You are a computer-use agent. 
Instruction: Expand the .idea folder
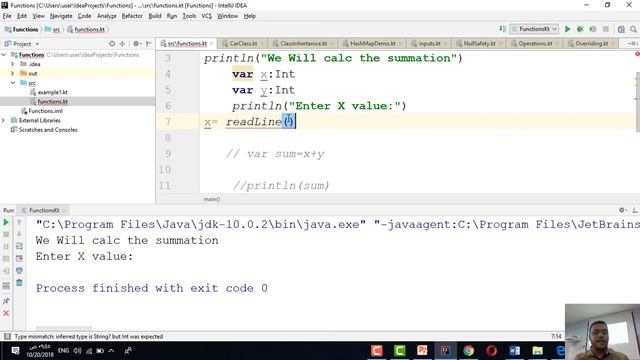click(13, 64)
